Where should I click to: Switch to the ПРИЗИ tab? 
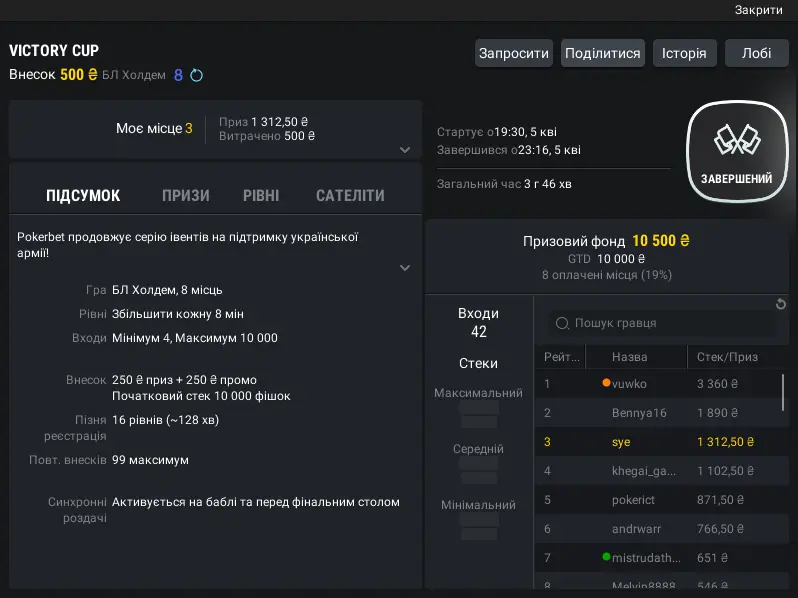[x=186, y=196]
